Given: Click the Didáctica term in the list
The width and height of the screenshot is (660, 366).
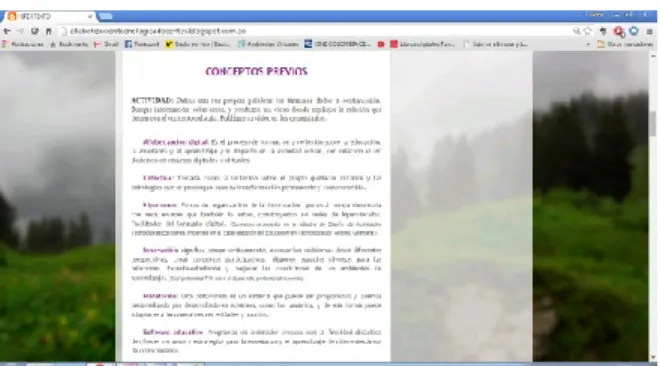Looking at the screenshot, I should coord(158,178).
